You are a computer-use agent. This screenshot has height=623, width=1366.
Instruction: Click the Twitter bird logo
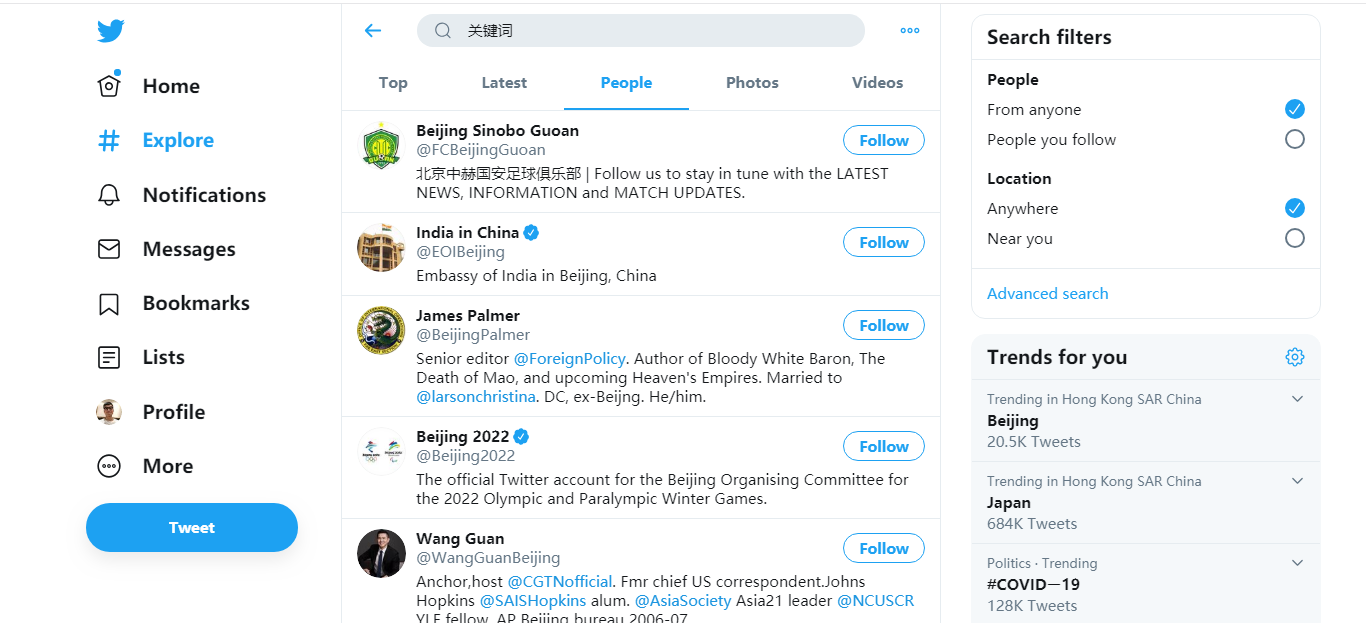[x=110, y=32]
